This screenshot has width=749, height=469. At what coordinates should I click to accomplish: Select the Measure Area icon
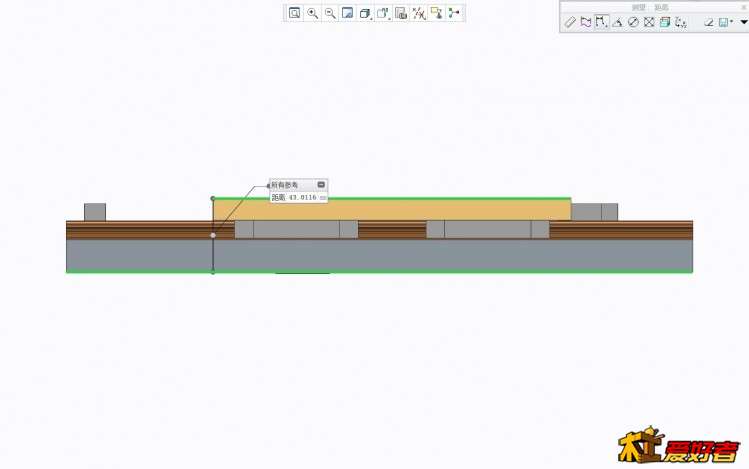point(649,22)
